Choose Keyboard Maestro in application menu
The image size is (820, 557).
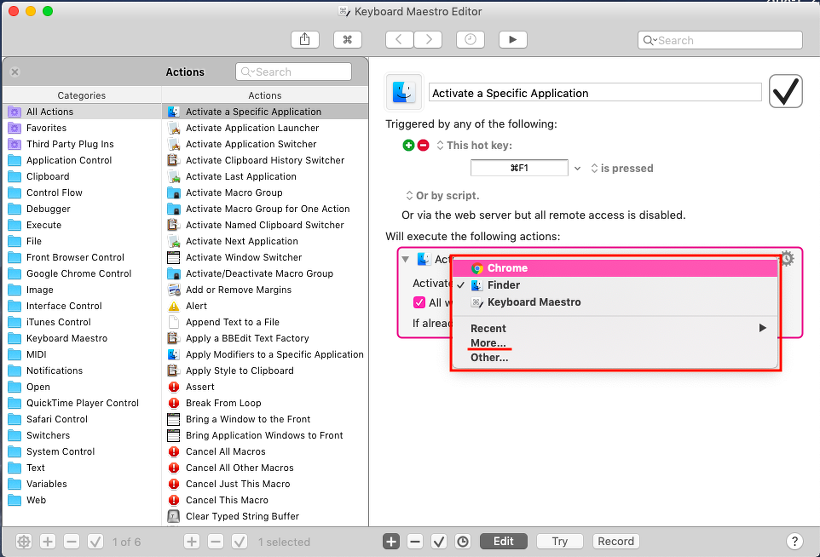click(616, 302)
